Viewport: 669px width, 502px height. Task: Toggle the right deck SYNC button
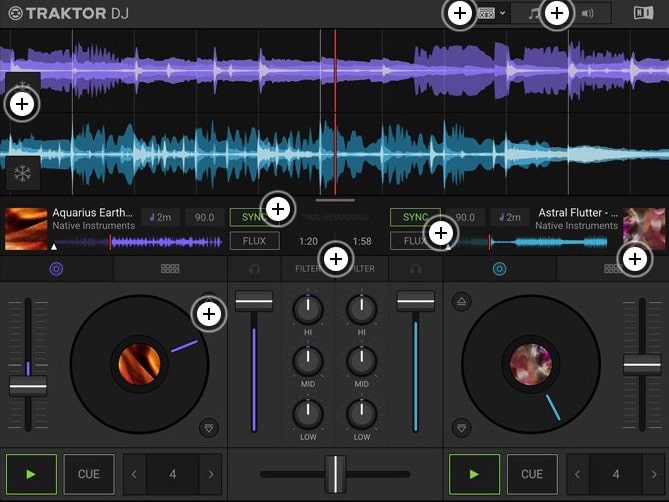414,217
